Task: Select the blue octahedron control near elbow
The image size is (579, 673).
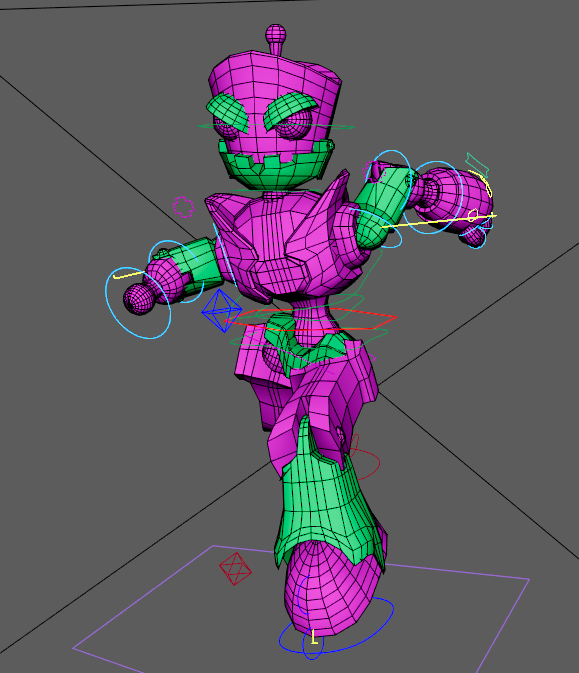Action: pos(221,311)
